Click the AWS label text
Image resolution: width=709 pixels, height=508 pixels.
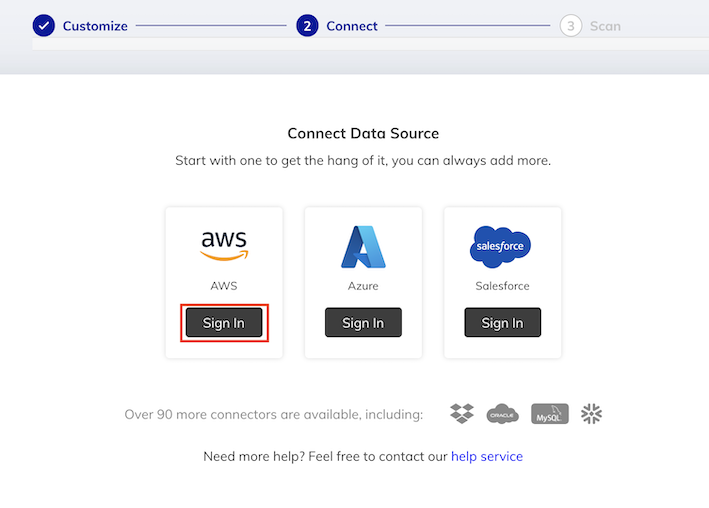pos(224,286)
